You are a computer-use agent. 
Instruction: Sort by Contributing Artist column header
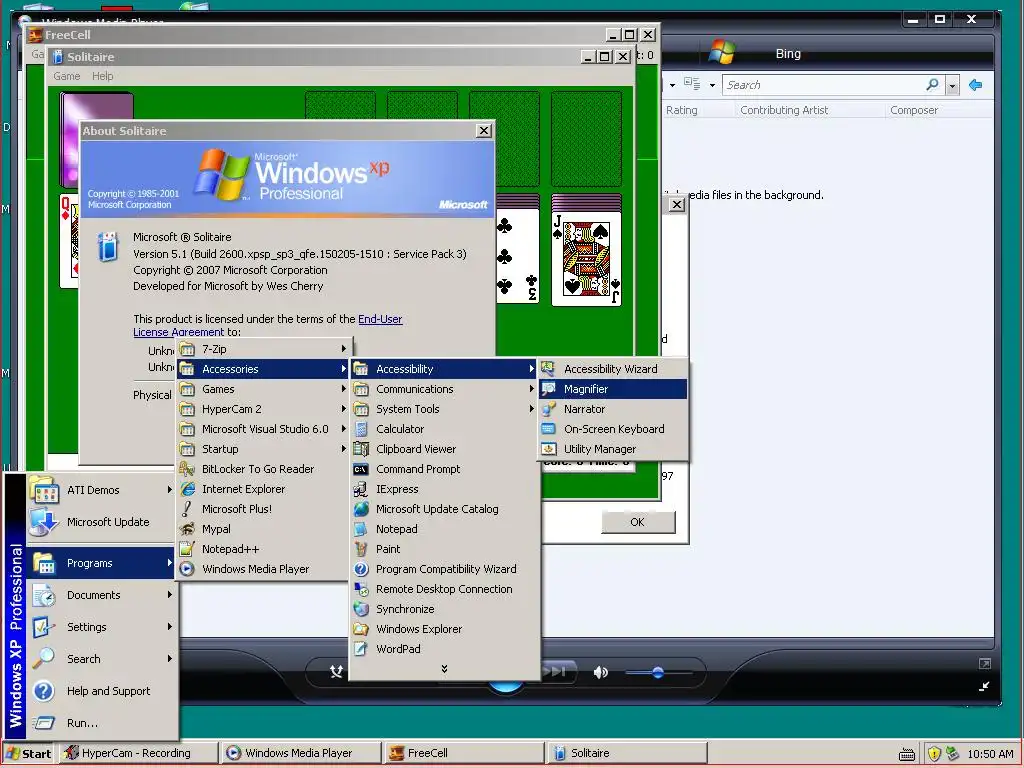784,110
